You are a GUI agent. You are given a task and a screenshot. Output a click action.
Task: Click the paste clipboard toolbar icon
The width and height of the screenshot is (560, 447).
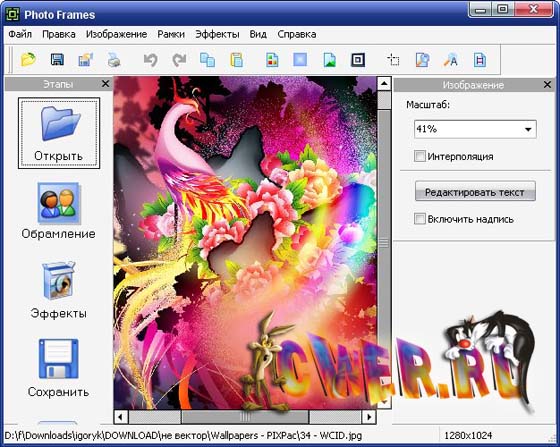pyautogui.click(x=236, y=59)
